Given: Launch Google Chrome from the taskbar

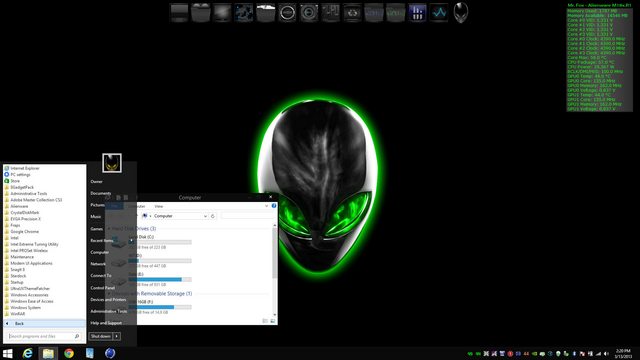Looking at the screenshot, I should point(69,353).
